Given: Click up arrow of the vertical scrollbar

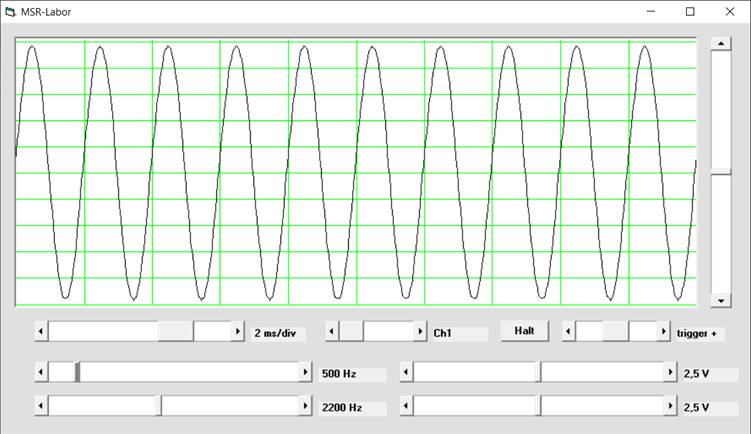Looking at the screenshot, I should point(720,44).
